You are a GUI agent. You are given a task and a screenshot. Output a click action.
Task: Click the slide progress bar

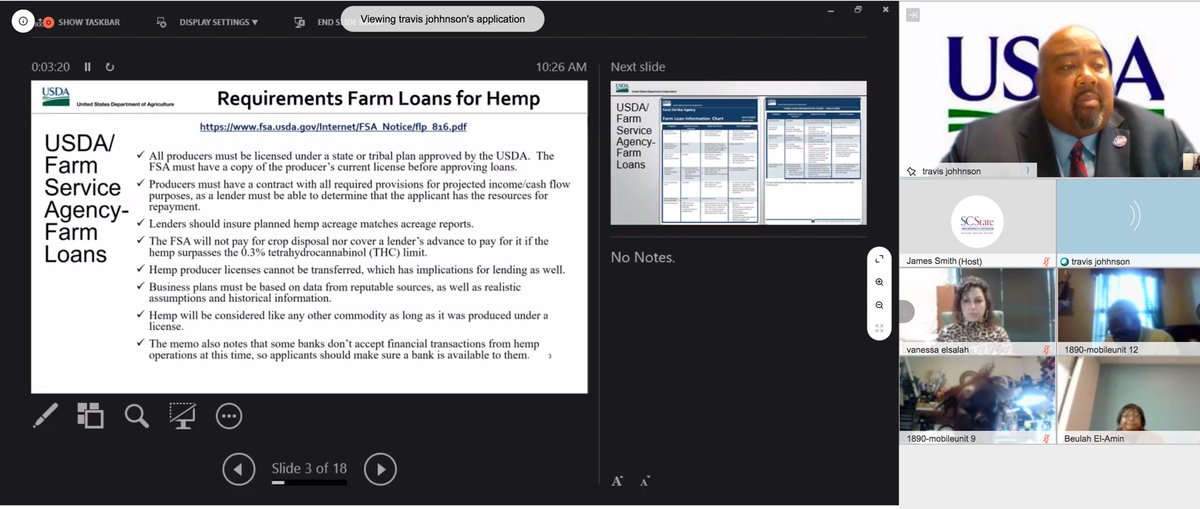tap(309, 483)
